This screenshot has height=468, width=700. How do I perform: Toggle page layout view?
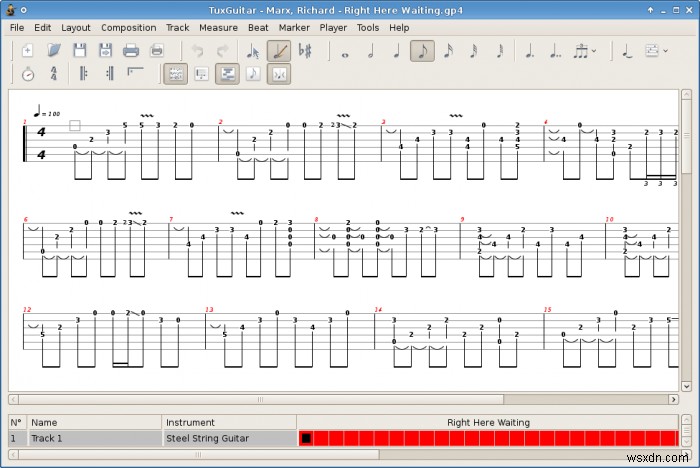[x=175, y=74]
